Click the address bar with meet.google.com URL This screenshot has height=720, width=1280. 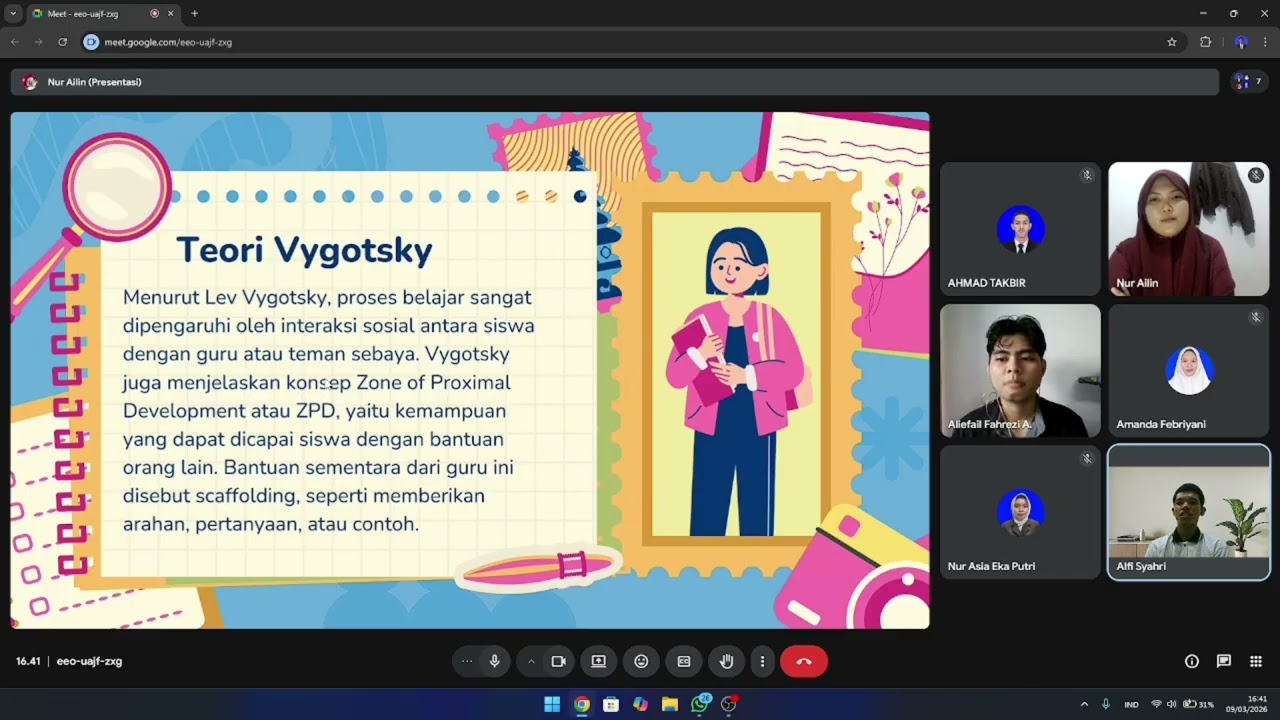pyautogui.click(x=630, y=42)
